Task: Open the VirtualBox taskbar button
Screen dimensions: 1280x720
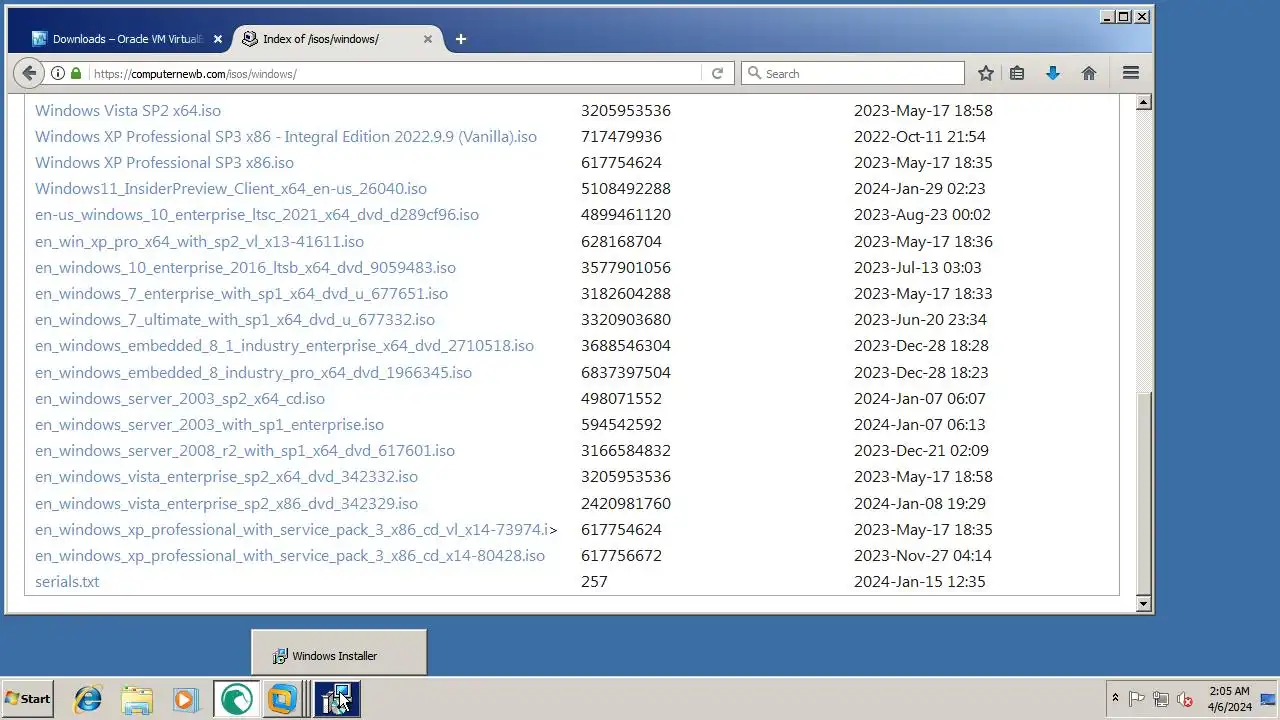Action: coord(283,699)
